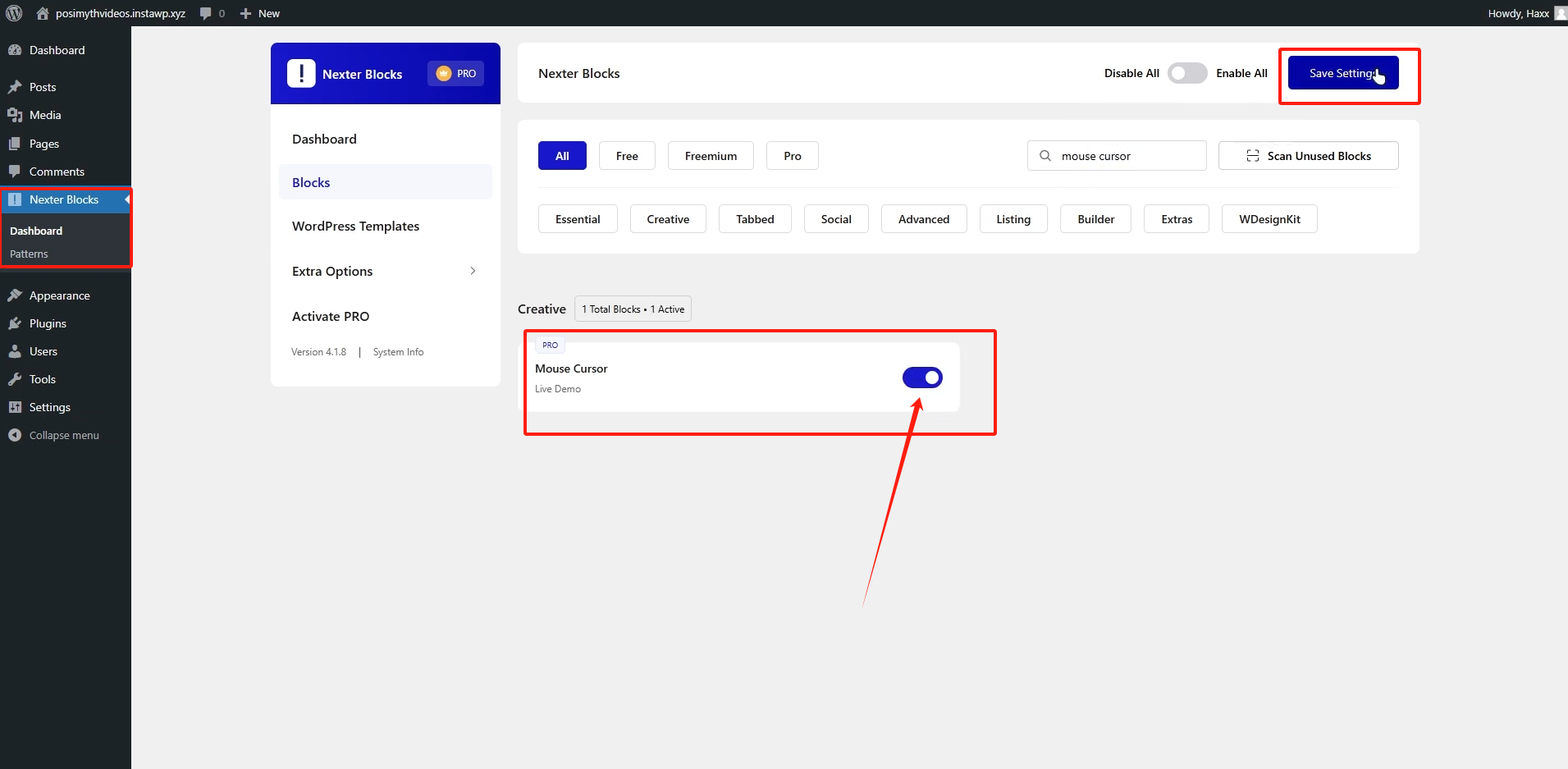The width and height of the screenshot is (1568, 769).
Task: Open Appearance via the brush icon
Action: tap(16, 295)
